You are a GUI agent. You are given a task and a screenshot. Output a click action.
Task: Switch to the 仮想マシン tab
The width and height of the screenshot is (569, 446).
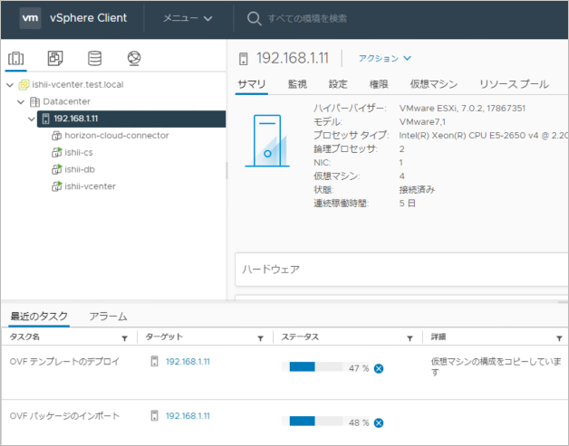coord(434,84)
